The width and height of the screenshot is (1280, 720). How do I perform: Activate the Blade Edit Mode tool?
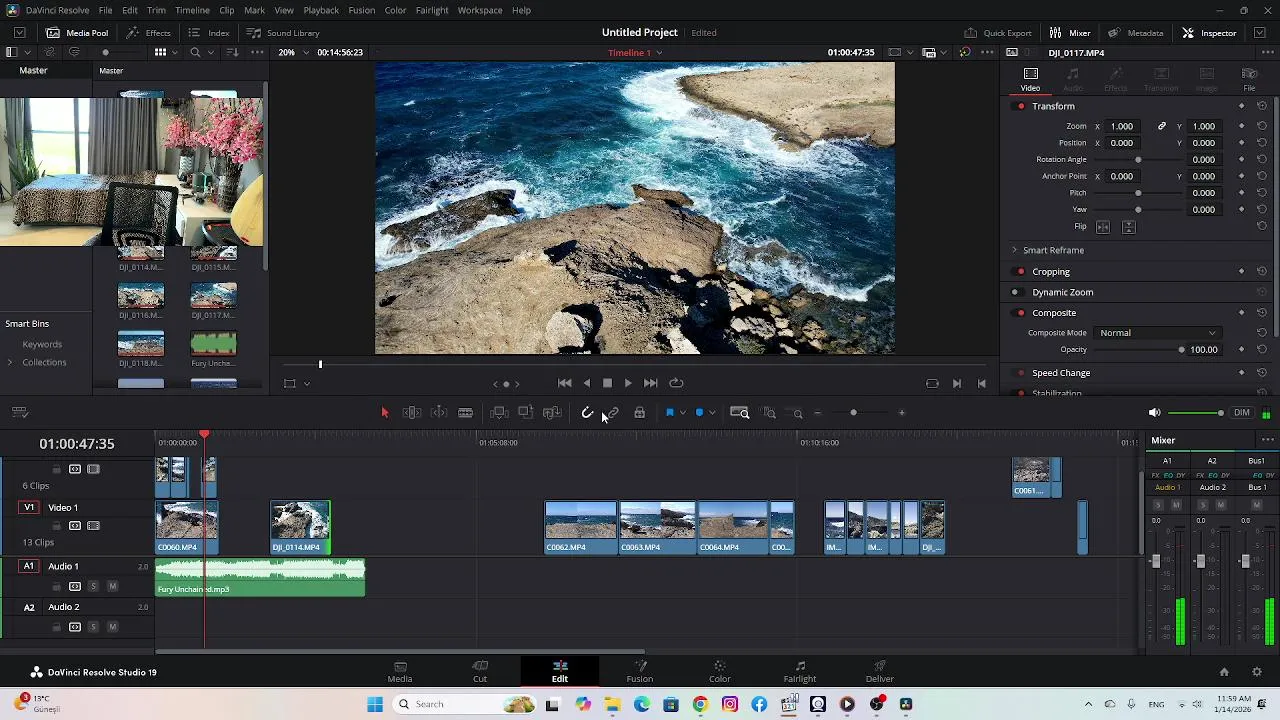[x=465, y=413]
